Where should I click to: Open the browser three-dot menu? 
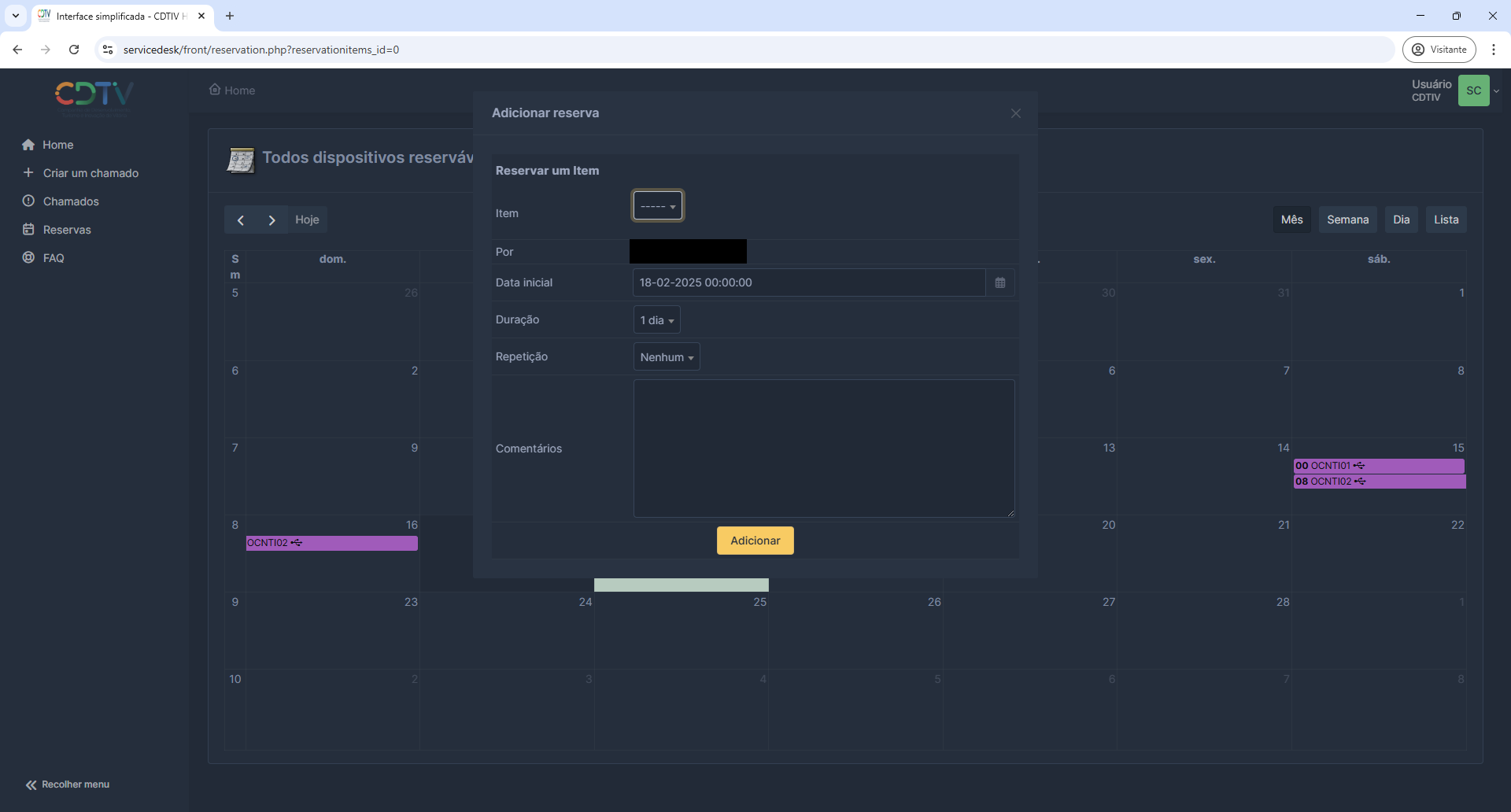pos(1493,50)
